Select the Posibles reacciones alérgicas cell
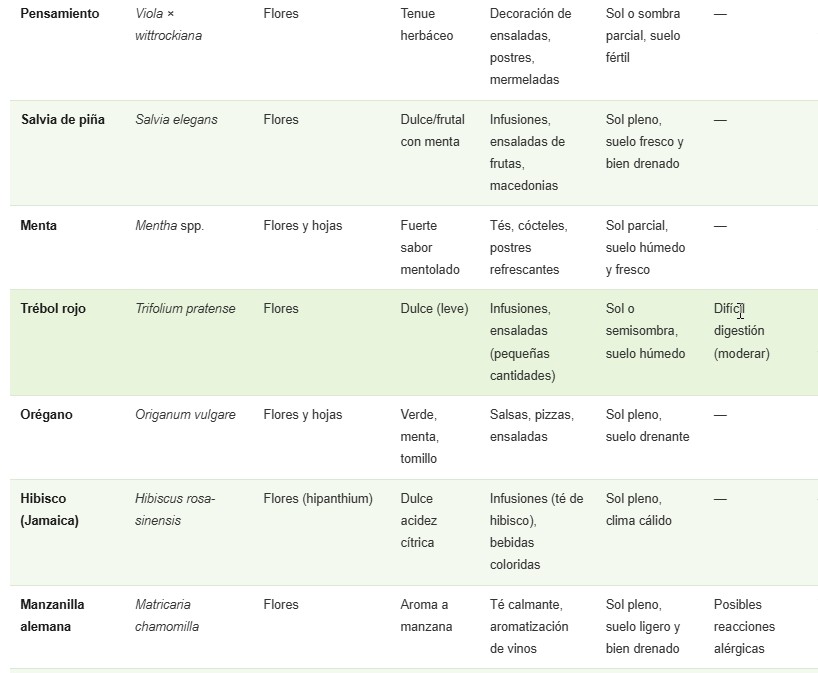818x673 pixels. tap(743, 626)
